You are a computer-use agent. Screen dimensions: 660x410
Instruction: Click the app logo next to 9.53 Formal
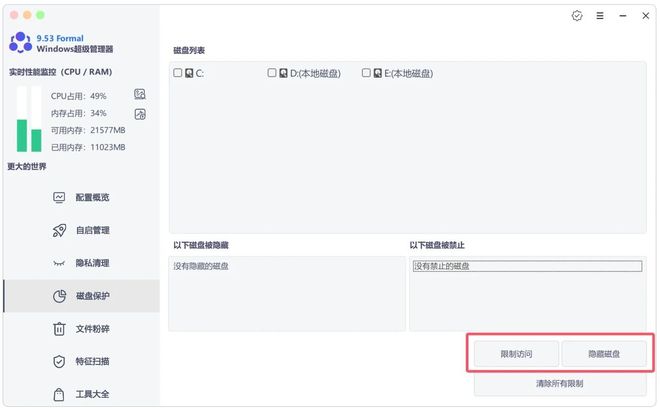point(20,43)
